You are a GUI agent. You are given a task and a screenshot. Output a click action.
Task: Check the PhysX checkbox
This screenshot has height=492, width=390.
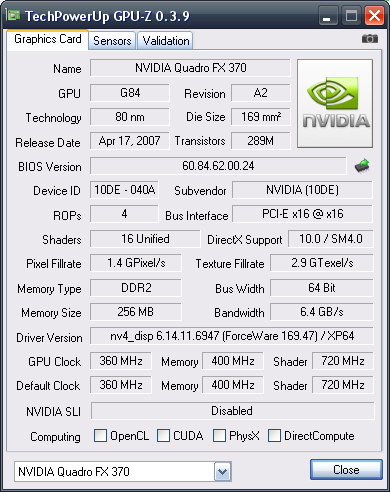[x=219, y=435]
